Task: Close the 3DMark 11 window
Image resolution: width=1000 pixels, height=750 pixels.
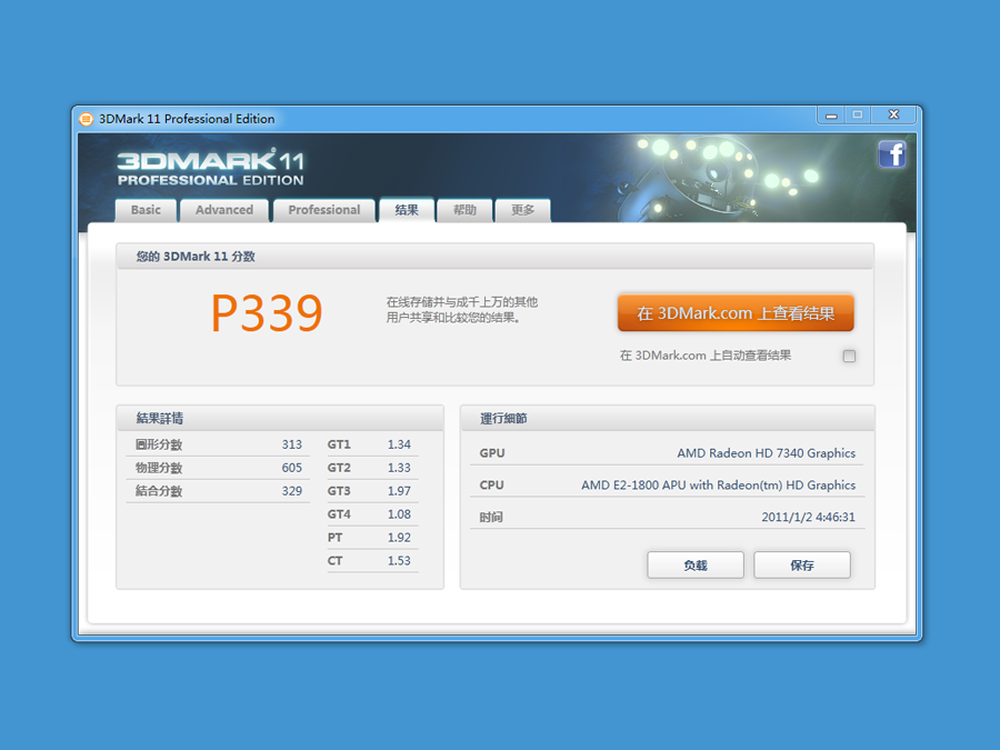Action: tap(893, 115)
